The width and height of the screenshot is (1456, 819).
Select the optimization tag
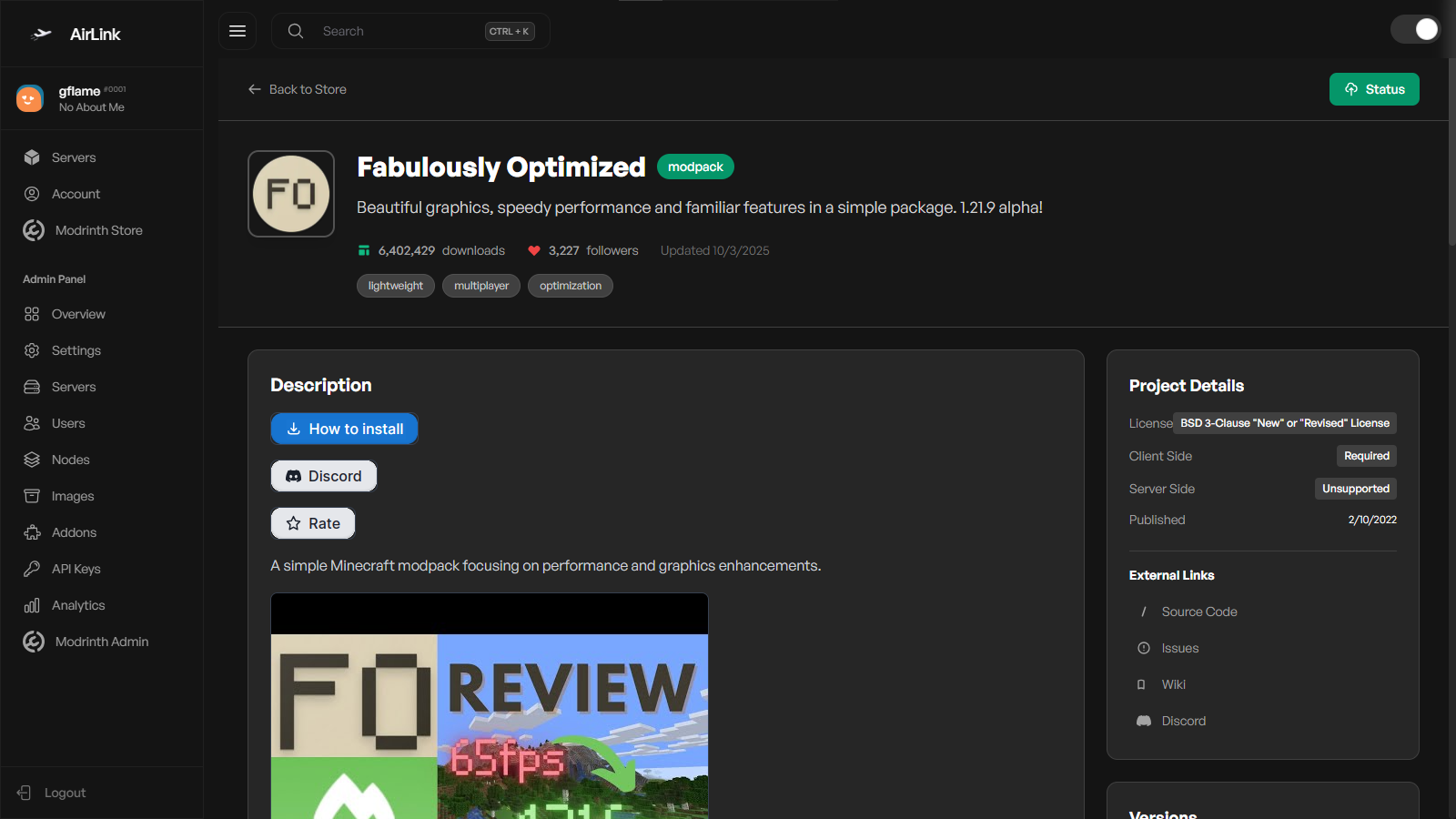pyautogui.click(x=570, y=286)
